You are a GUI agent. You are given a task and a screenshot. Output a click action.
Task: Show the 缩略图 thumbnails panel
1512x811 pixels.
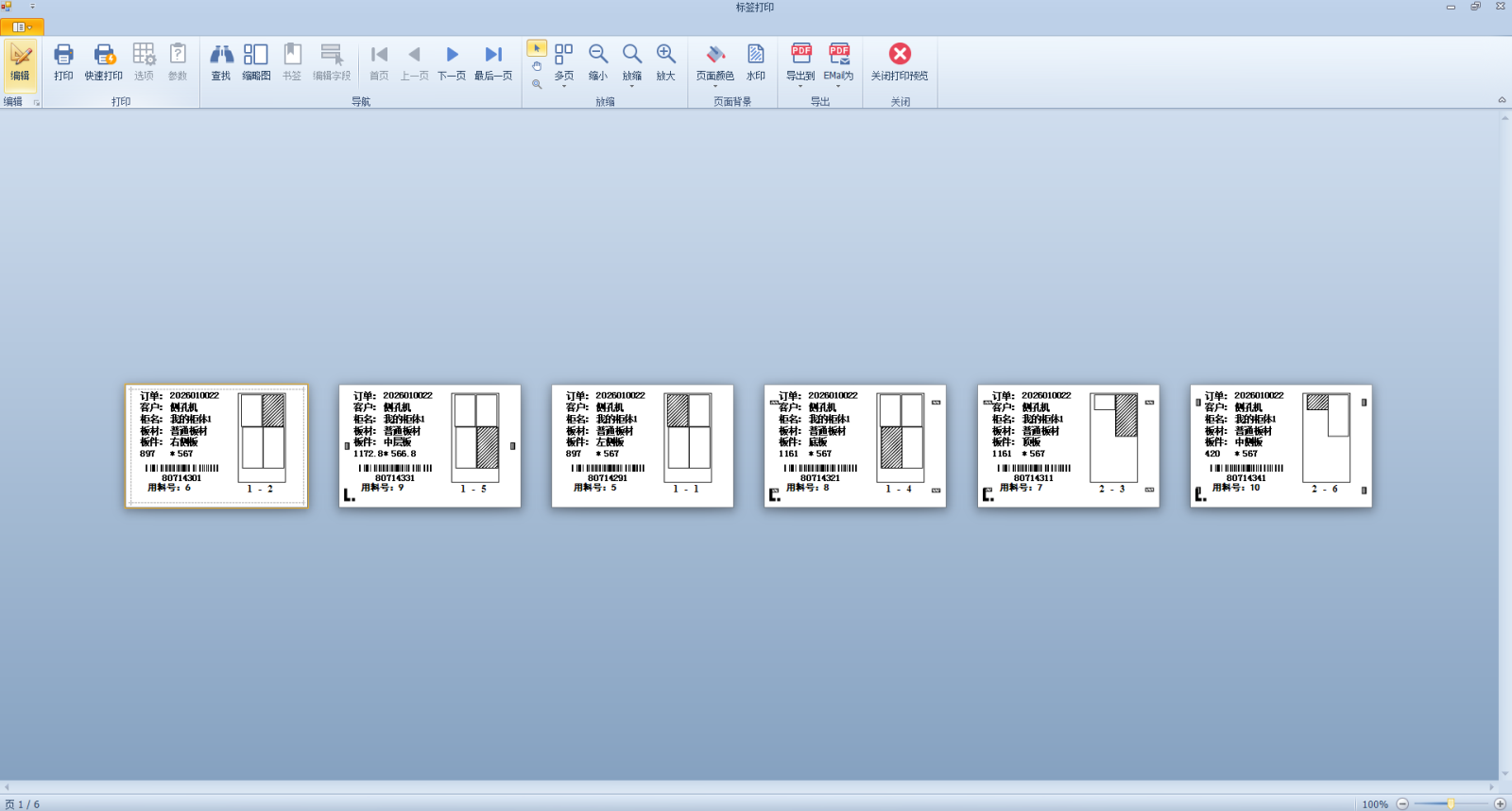[x=256, y=62]
